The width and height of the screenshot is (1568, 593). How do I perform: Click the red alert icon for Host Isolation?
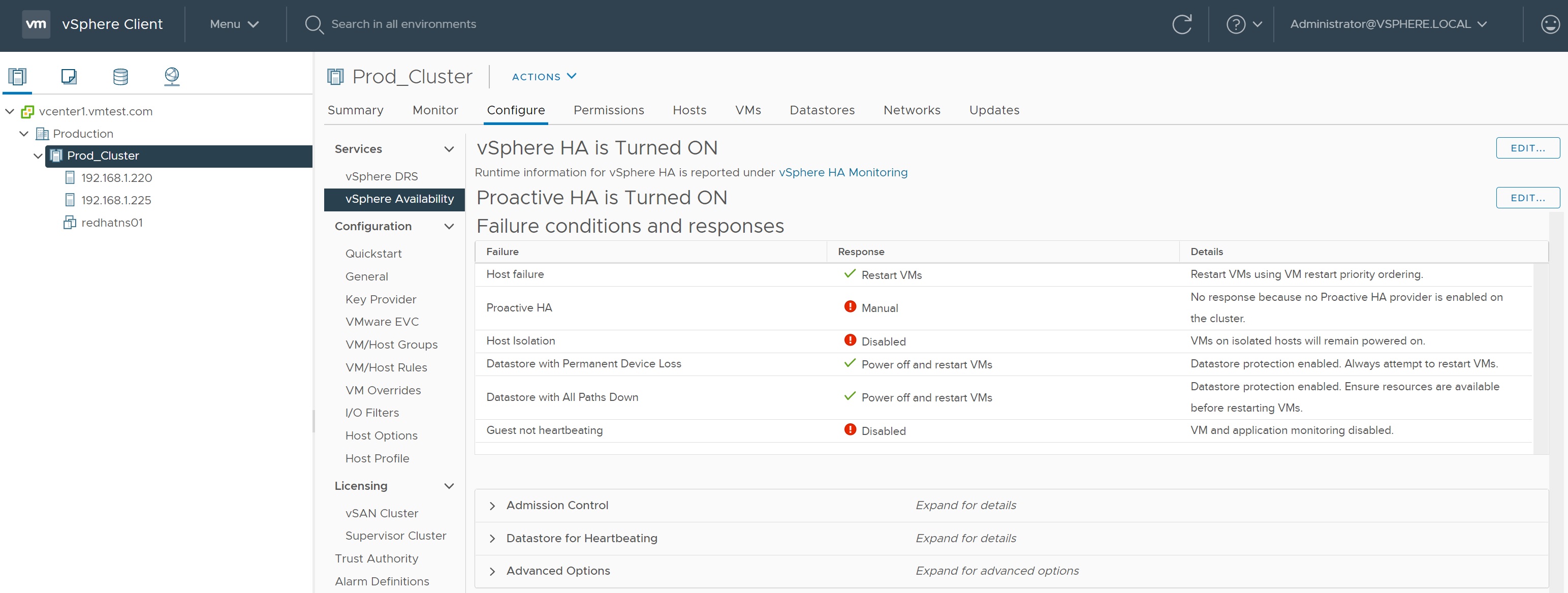point(850,340)
